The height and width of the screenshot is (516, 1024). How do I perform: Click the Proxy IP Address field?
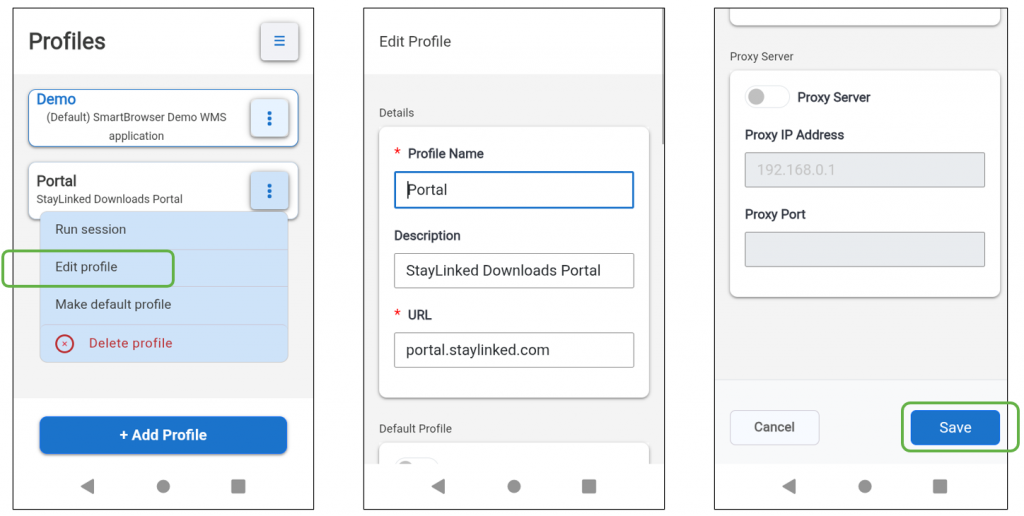865,170
